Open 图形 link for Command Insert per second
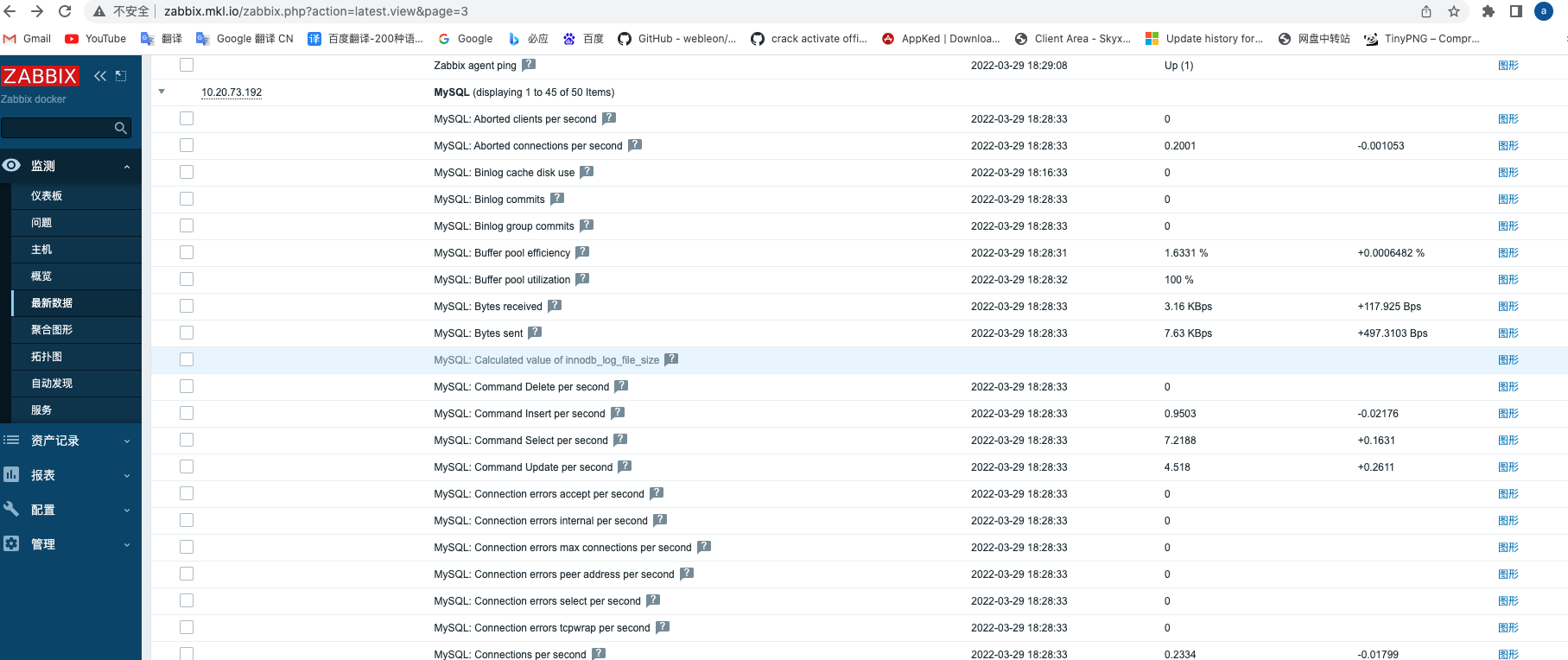Viewport: 1568px width, 660px height. coord(1508,413)
